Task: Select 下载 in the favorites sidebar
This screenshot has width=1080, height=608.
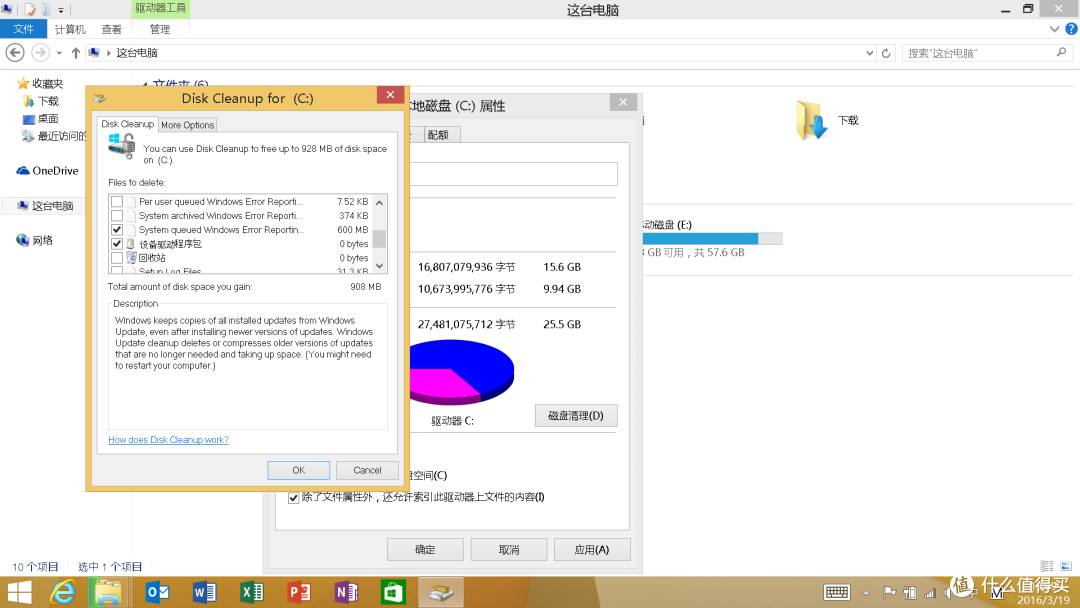Action: [x=41, y=101]
